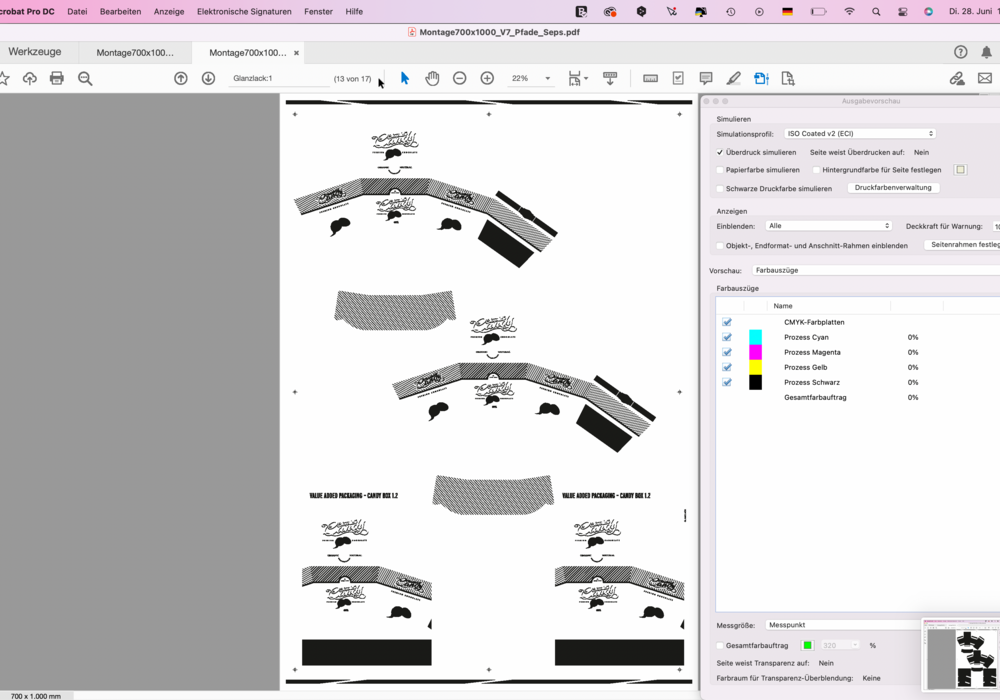Open the Wi-Fi status menu

coord(849,11)
